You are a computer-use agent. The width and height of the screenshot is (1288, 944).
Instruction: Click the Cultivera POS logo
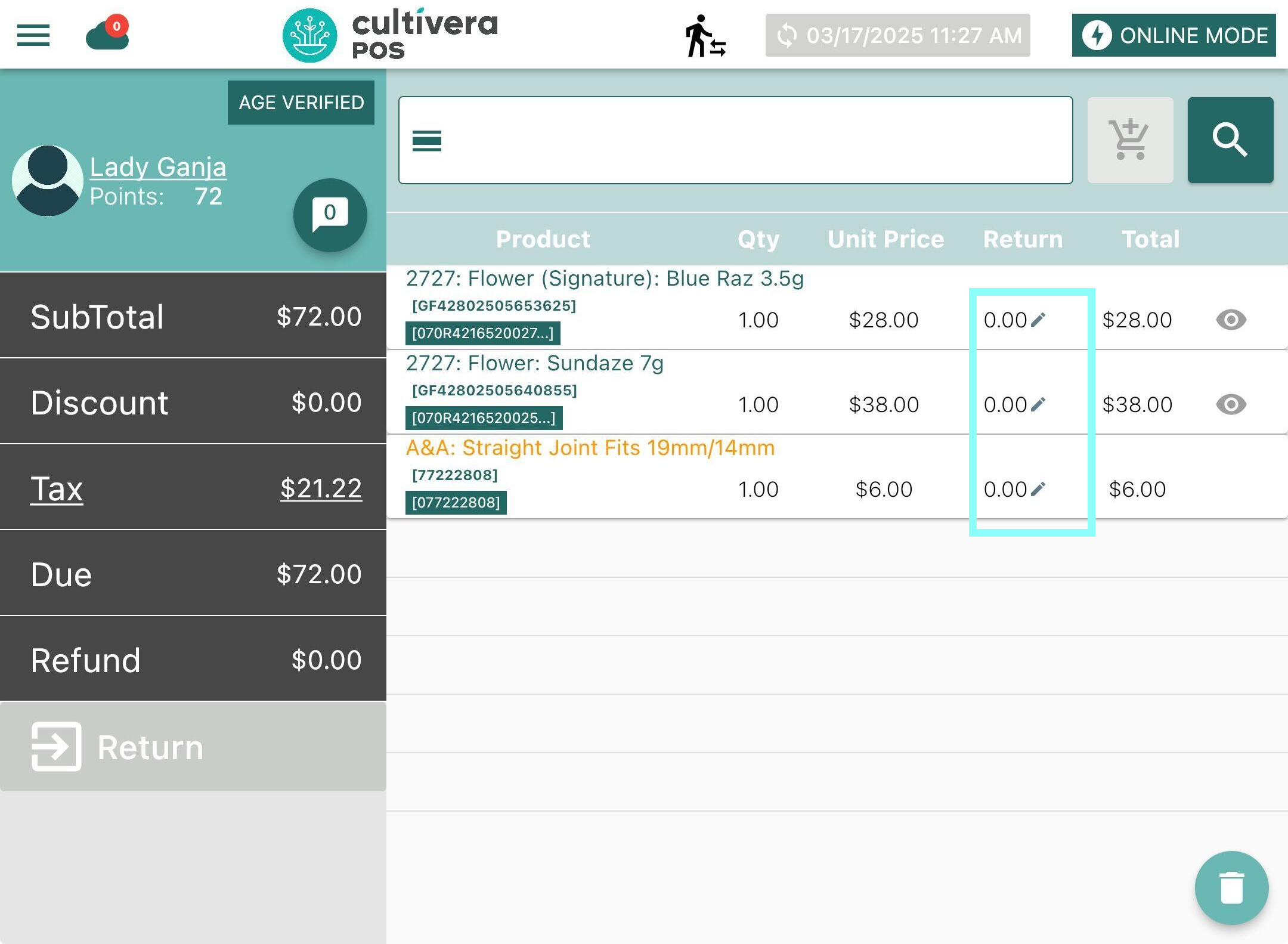(390, 35)
